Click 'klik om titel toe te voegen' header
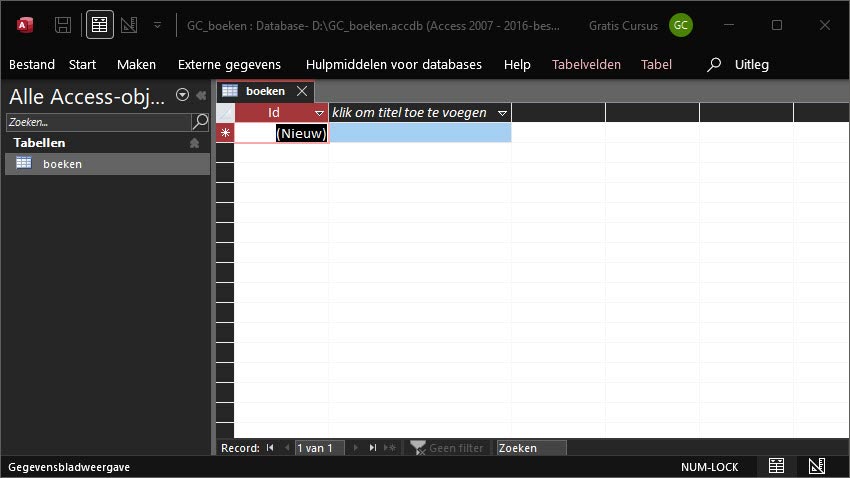850x478 pixels. pyautogui.click(x=409, y=113)
